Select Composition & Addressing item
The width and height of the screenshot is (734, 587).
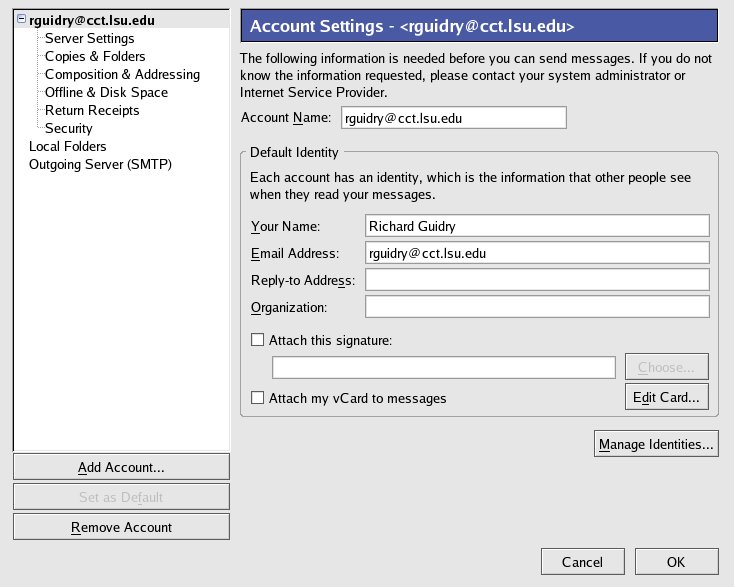[x=122, y=74]
